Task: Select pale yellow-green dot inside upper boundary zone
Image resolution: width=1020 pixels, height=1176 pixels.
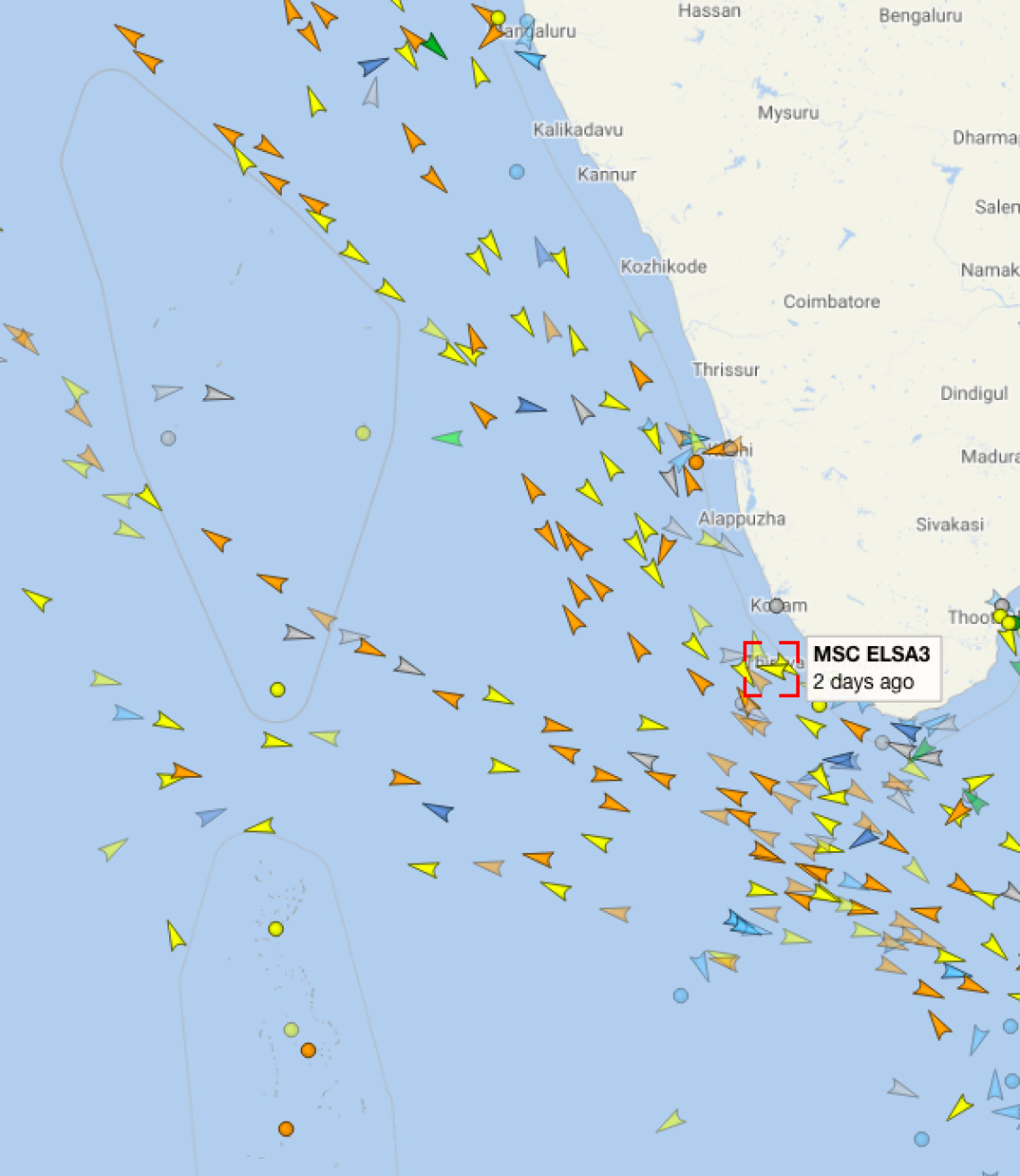Action: [362, 433]
